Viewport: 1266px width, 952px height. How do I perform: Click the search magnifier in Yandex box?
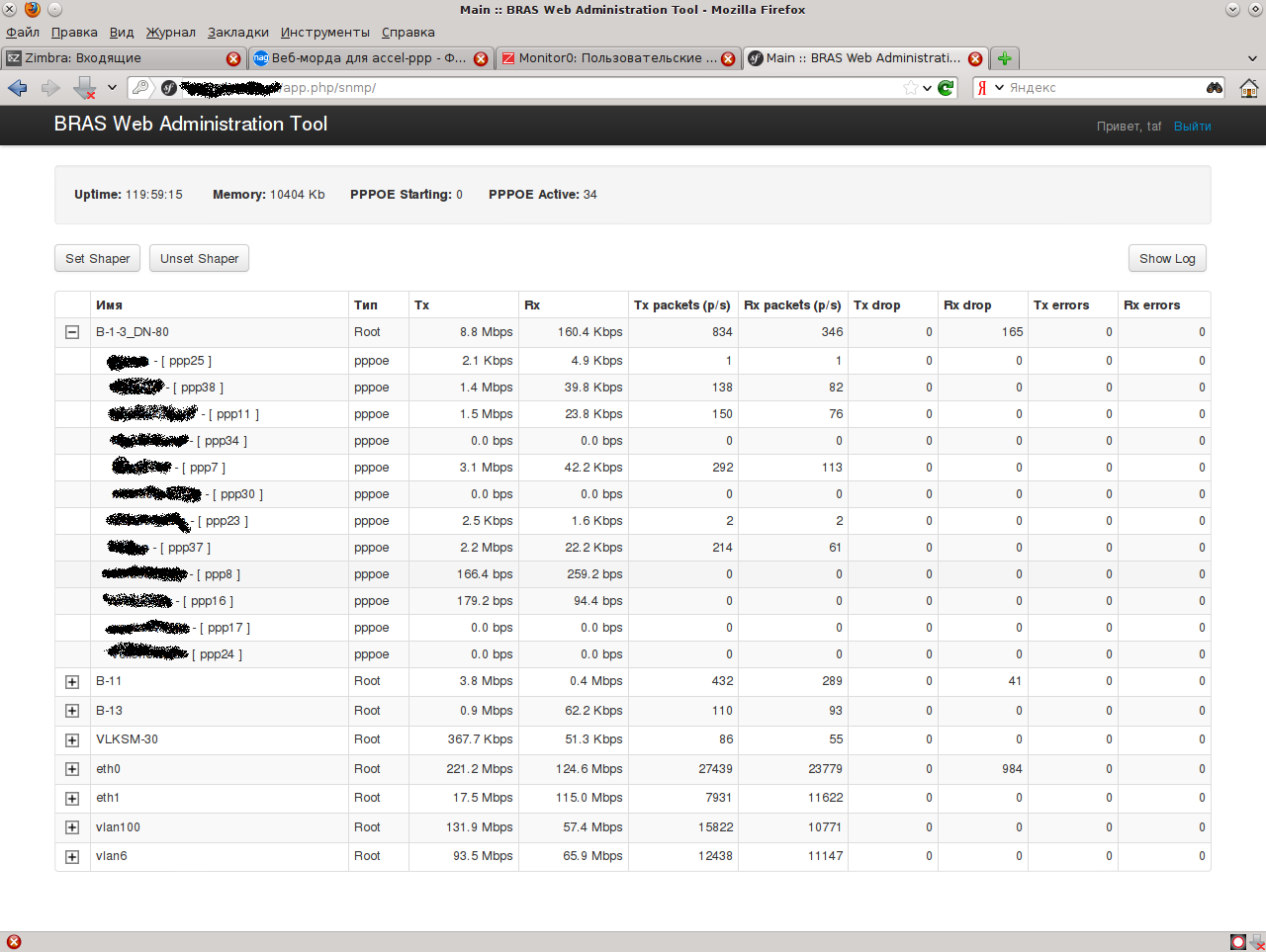pos(1214,88)
